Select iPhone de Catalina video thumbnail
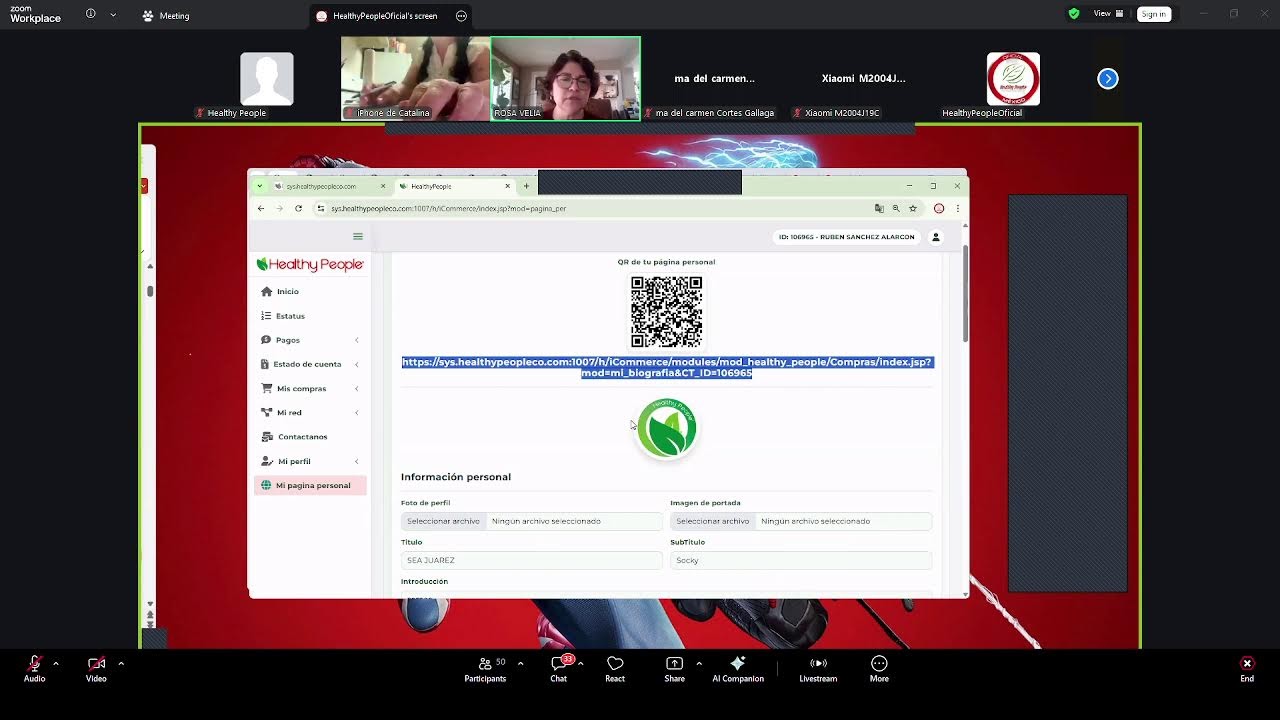1280x720 pixels. coord(416,79)
